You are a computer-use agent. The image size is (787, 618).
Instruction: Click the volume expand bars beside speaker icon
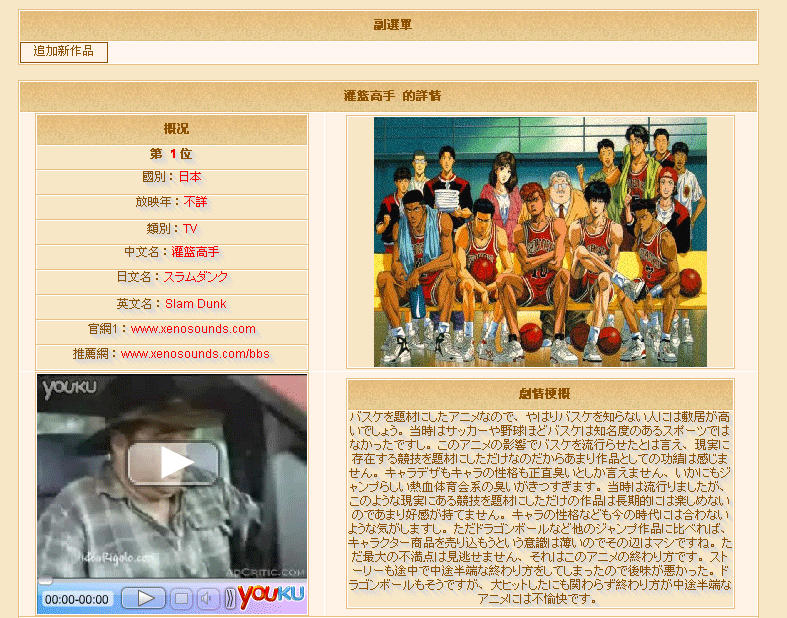229,598
